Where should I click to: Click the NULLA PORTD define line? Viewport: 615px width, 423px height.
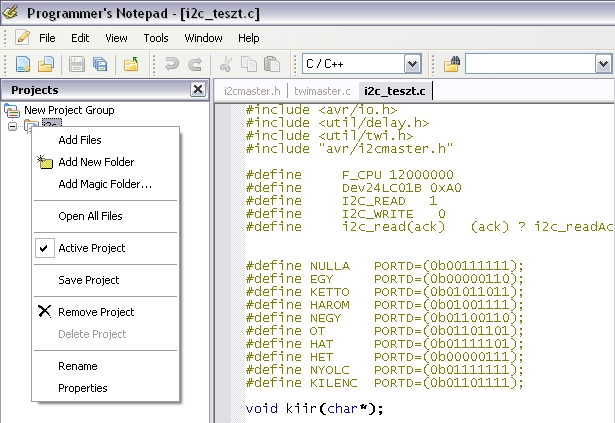[384, 266]
